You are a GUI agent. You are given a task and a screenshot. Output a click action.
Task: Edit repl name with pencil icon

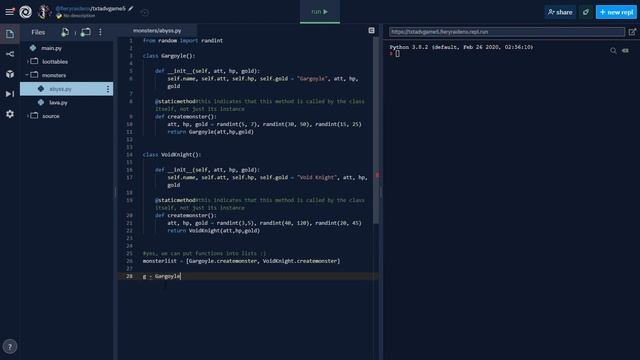coord(131,9)
